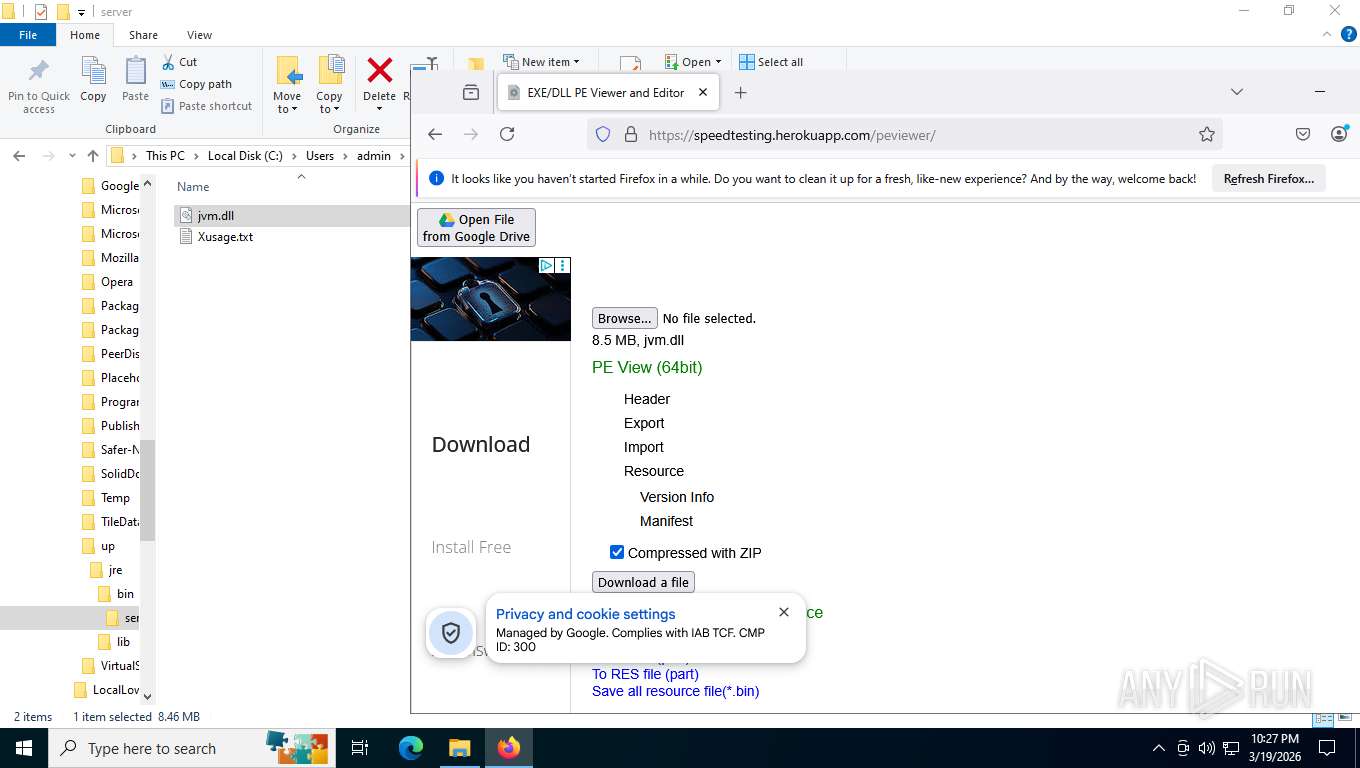Click the Firefox account icon

click(1340, 134)
